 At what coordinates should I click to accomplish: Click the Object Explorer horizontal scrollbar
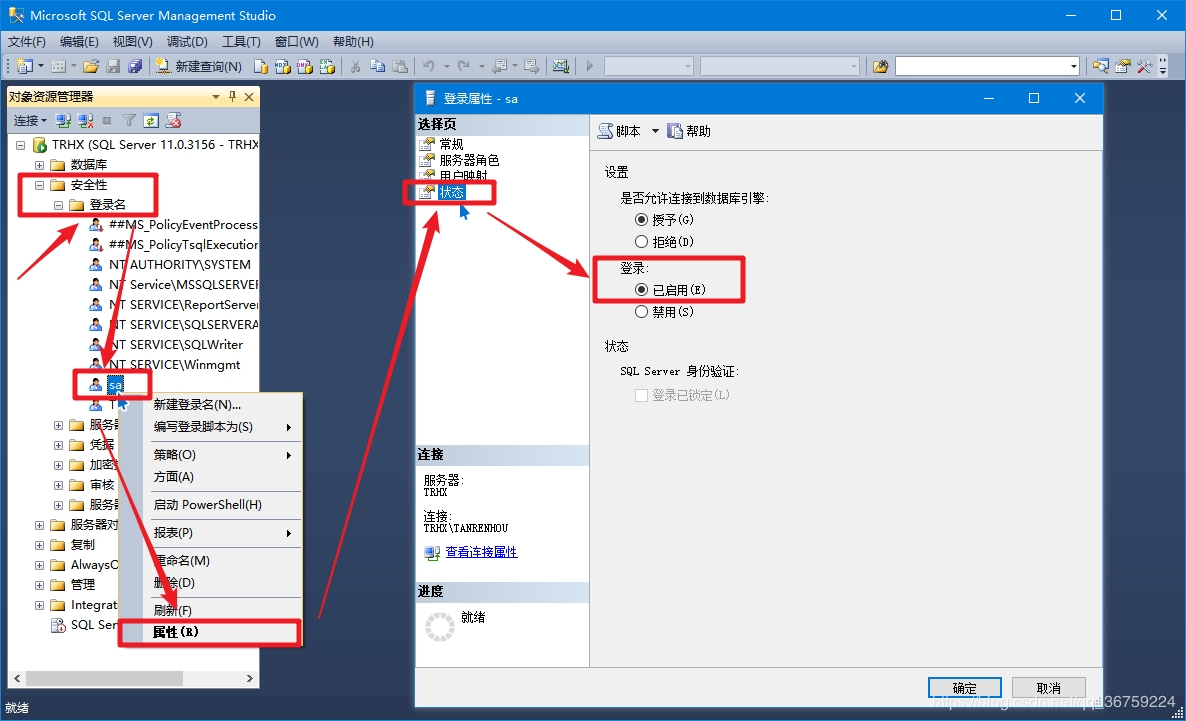(x=100, y=678)
